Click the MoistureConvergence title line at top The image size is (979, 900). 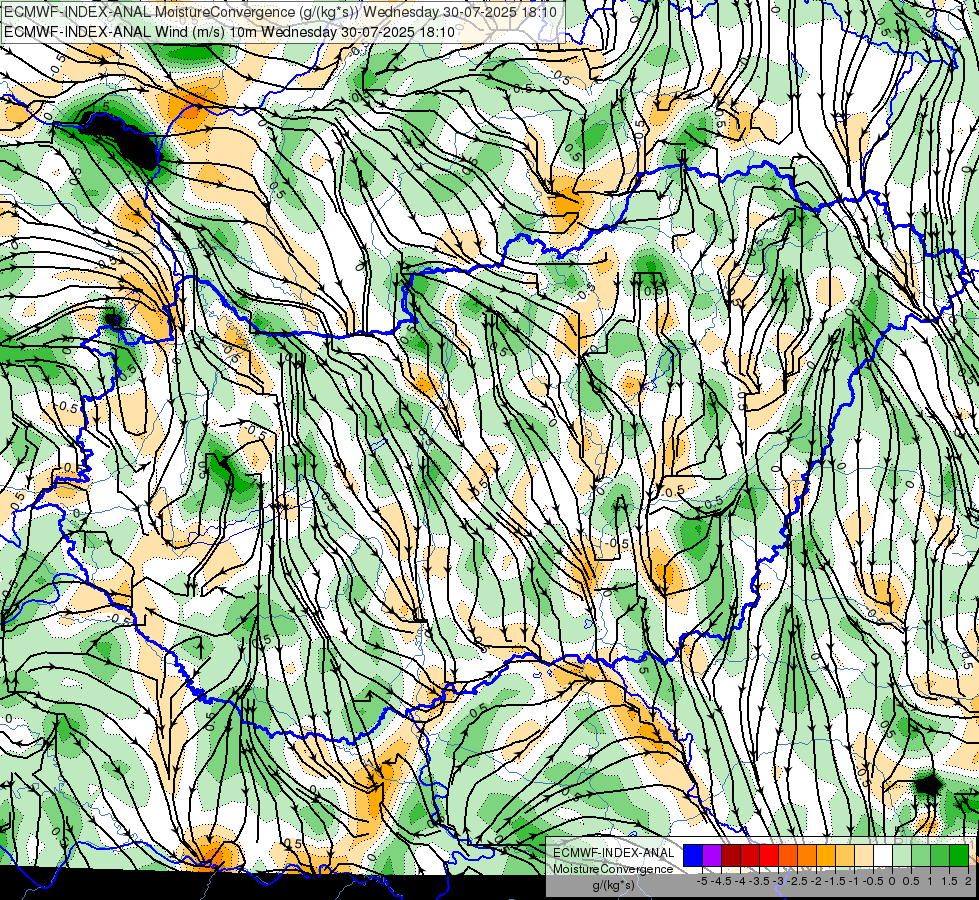(280, 12)
